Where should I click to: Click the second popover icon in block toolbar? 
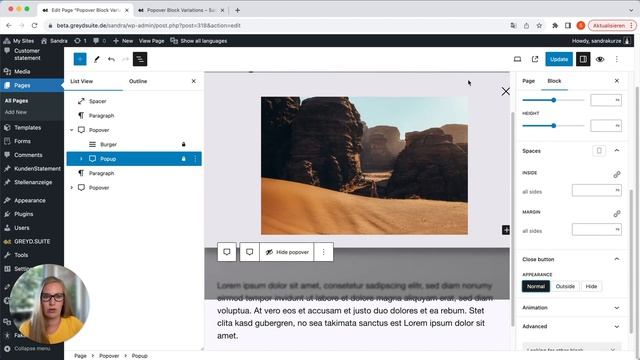click(249, 252)
